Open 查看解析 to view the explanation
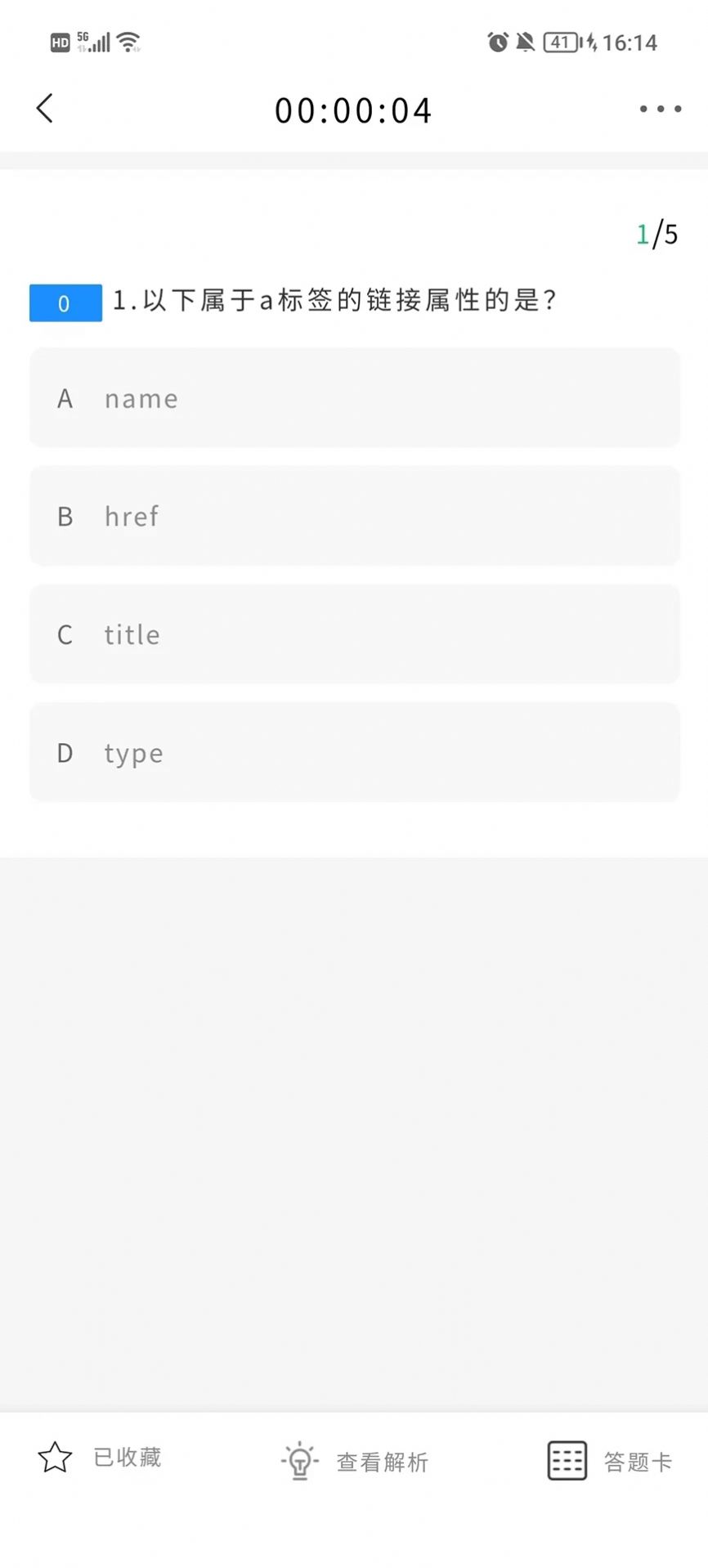This screenshot has width=708, height=1568. click(x=383, y=1462)
